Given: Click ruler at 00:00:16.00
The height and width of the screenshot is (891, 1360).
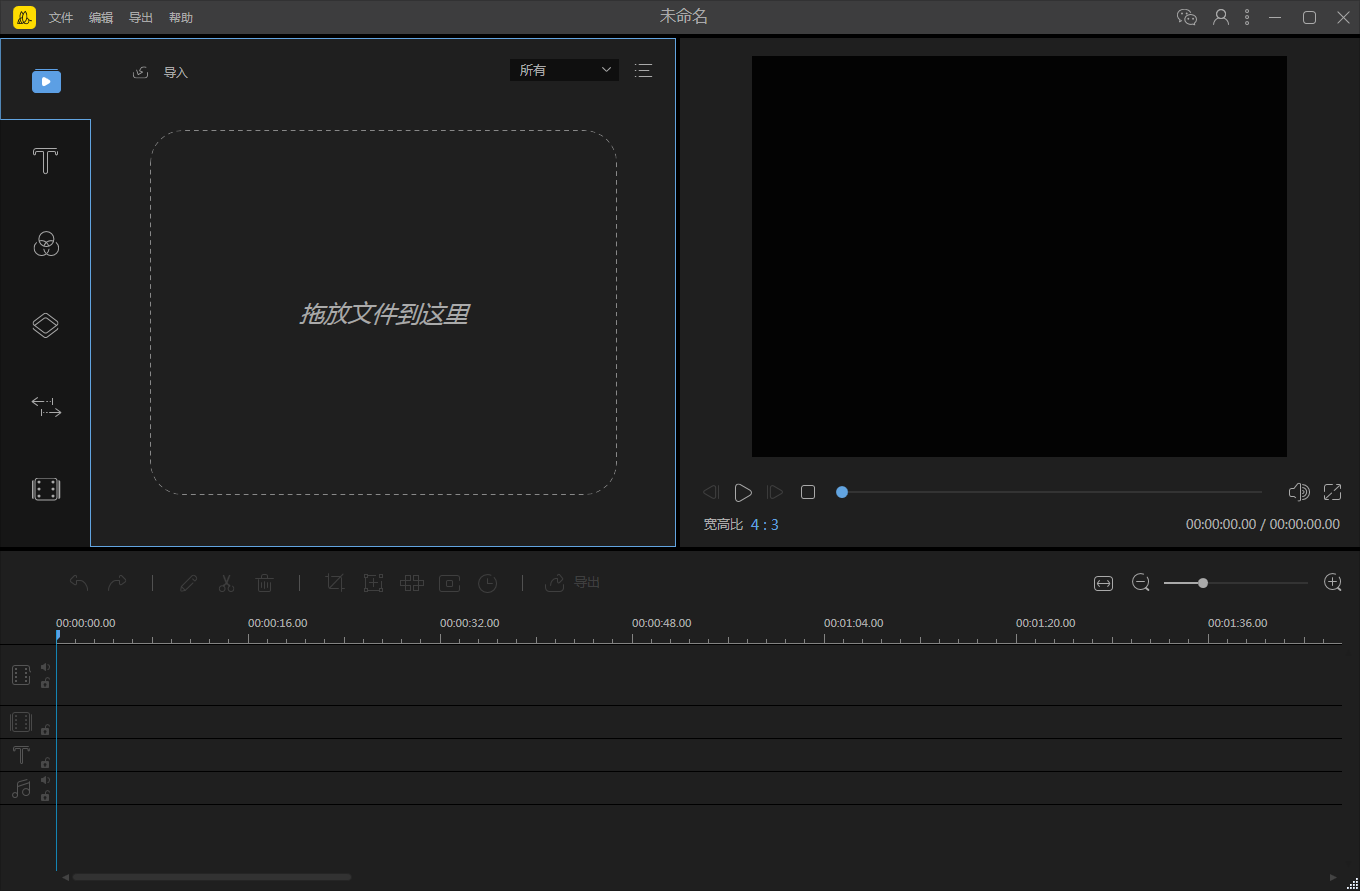Looking at the screenshot, I should pos(277,623).
